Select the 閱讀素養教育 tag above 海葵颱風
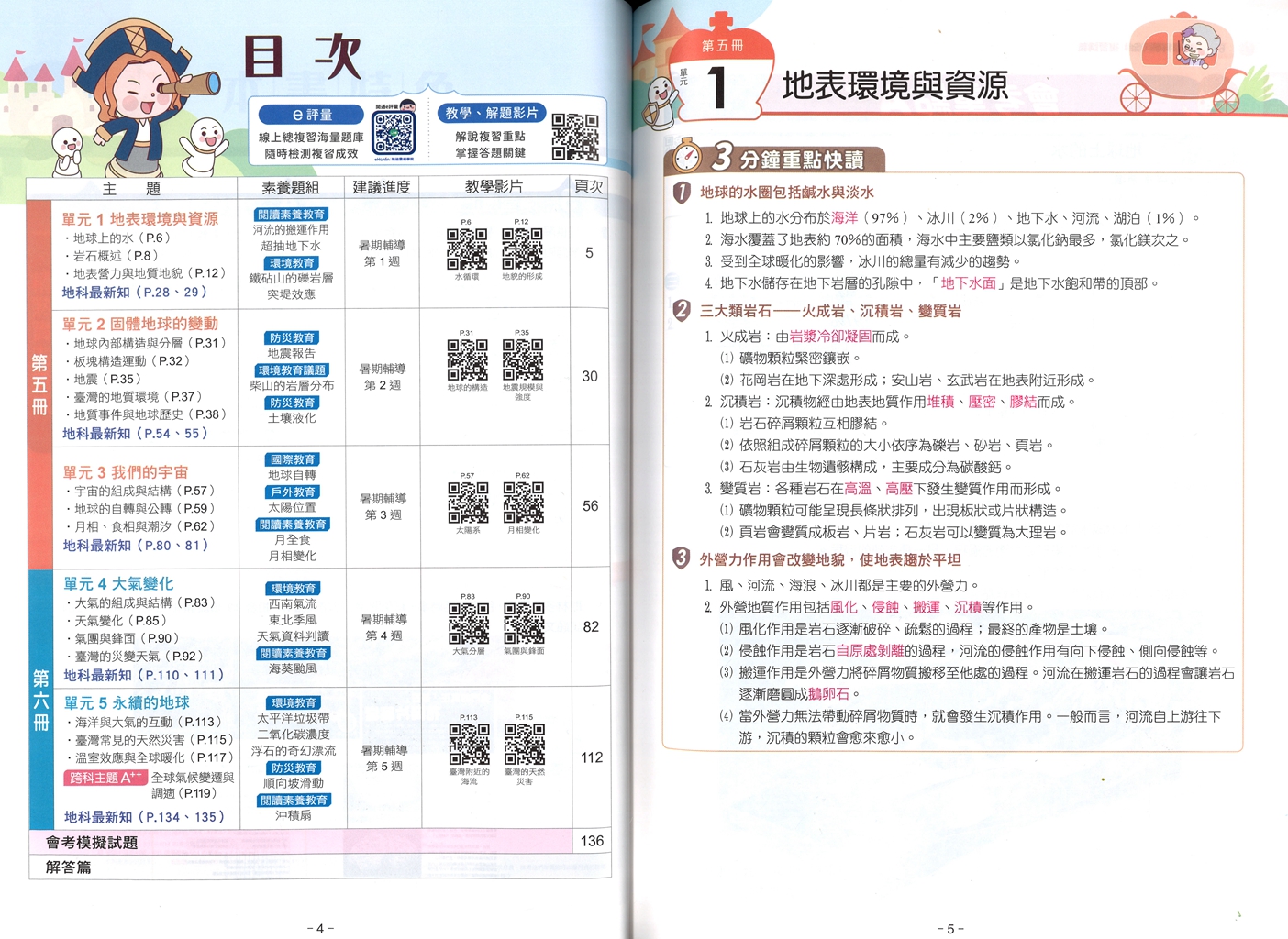Screen dimensions: 1288x939 (293, 654)
